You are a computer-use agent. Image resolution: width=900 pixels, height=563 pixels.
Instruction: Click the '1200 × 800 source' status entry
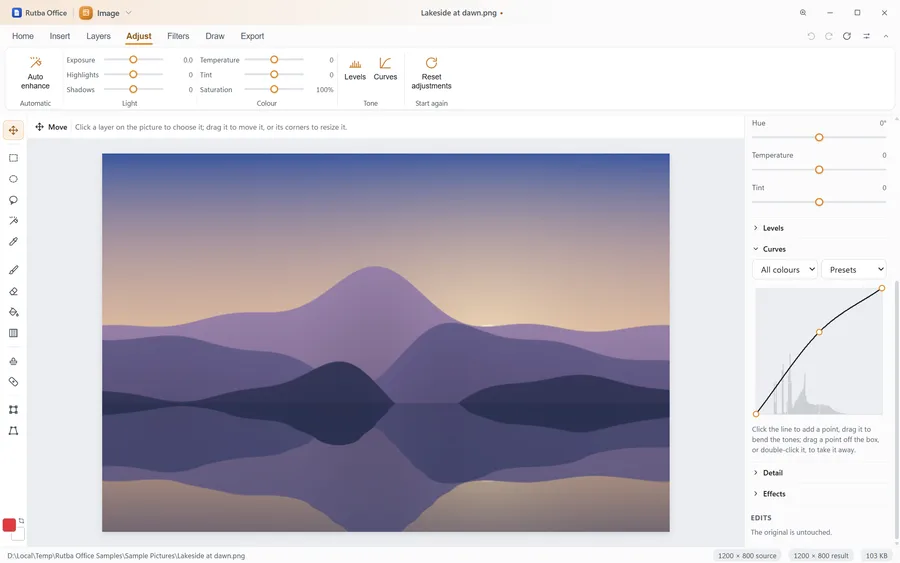point(747,556)
